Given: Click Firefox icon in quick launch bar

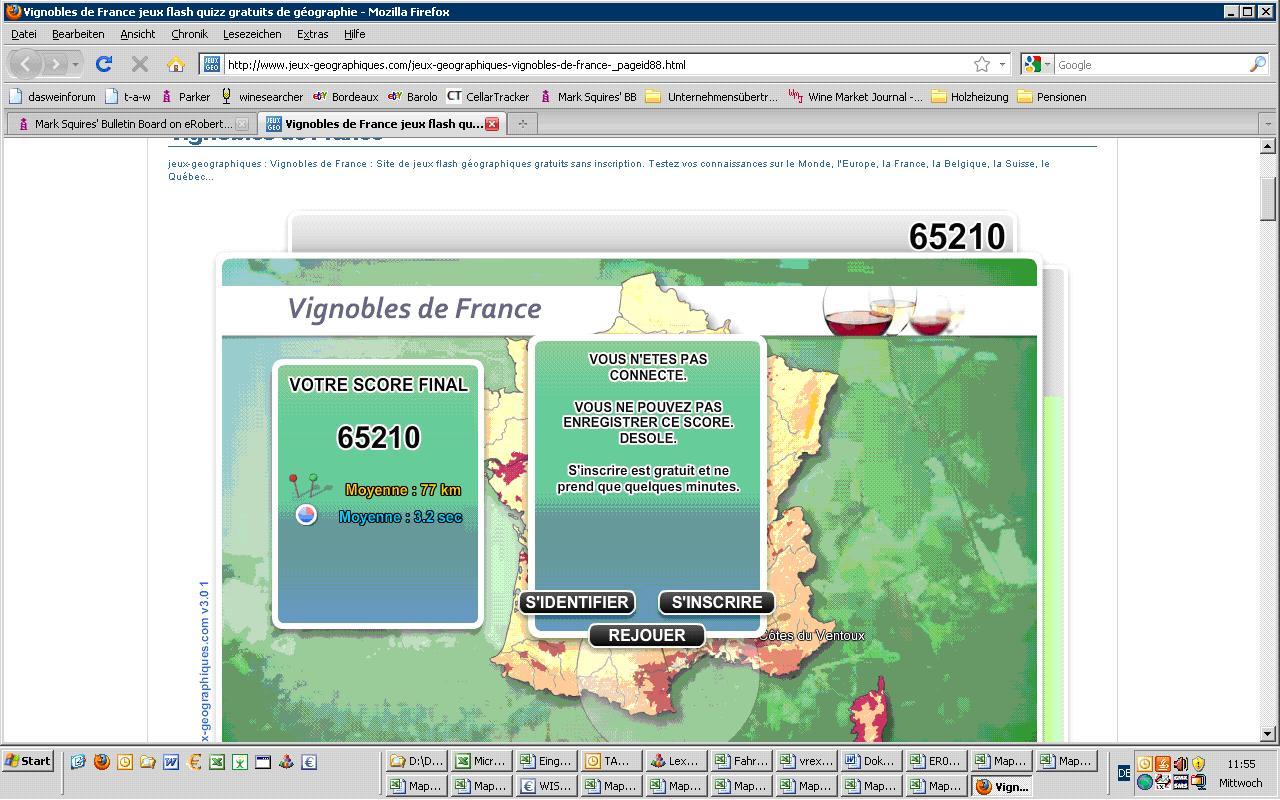Looking at the screenshot, I should (x=102, y=762).
